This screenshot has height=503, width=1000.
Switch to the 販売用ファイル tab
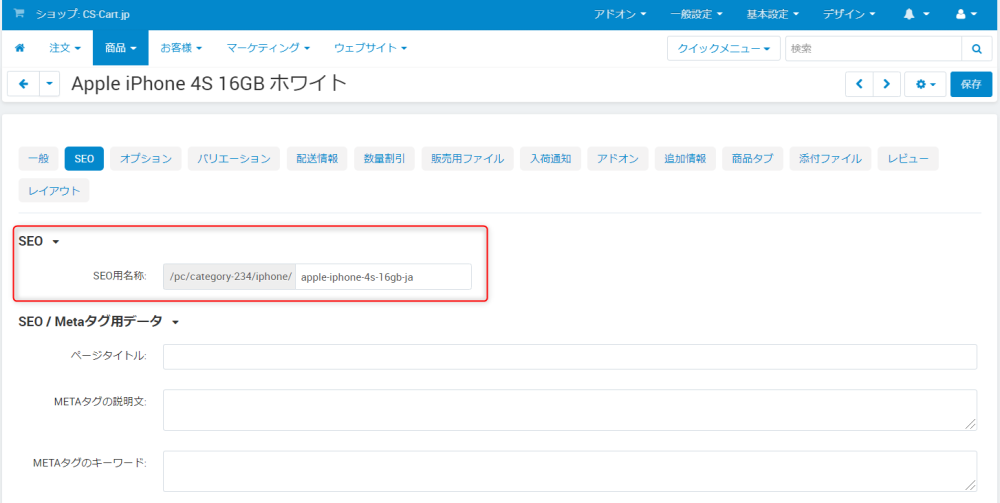[467, 159]
